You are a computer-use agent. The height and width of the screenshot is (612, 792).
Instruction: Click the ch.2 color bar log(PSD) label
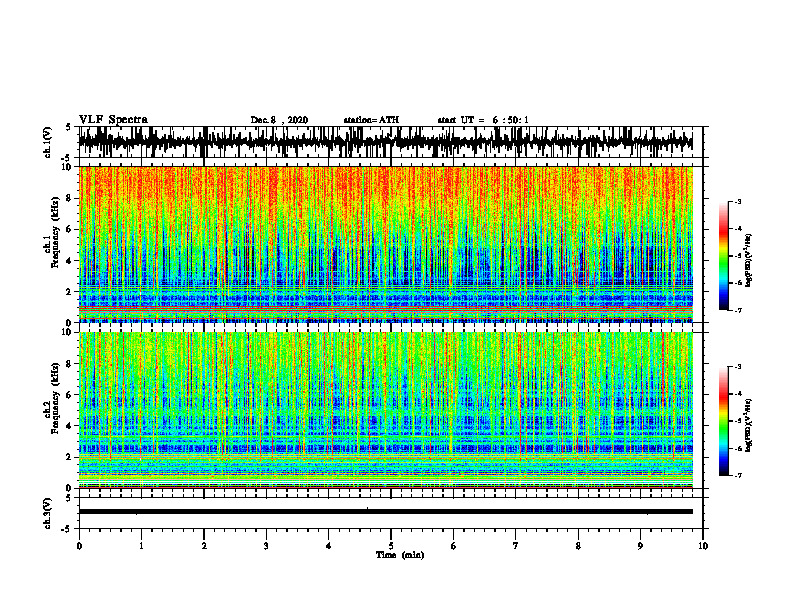pos(749,425)
